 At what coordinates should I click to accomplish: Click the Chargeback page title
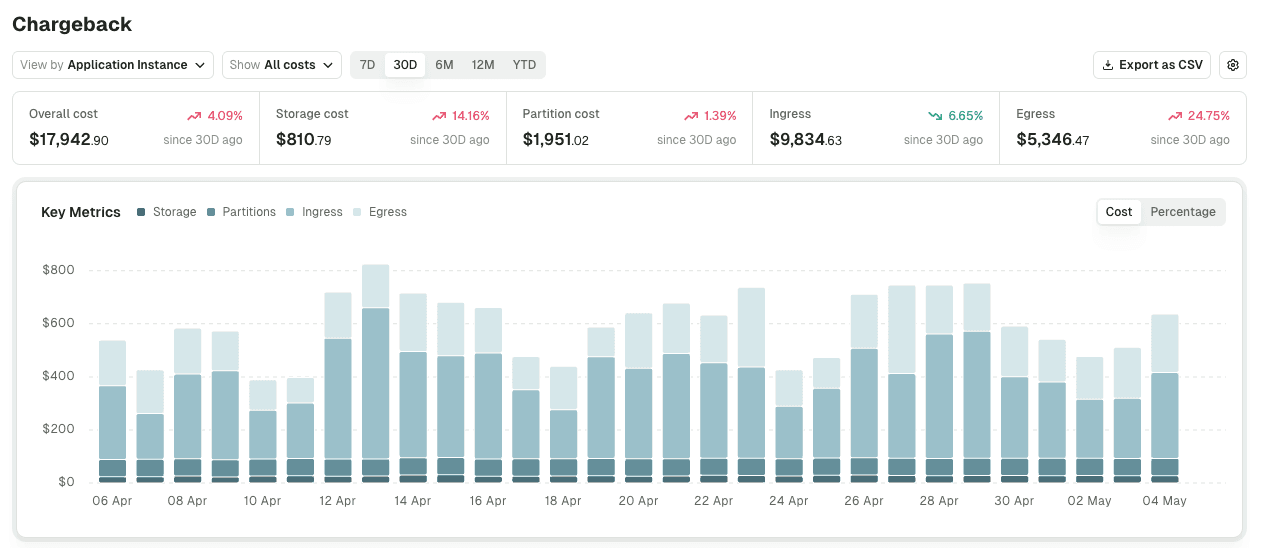point(72,24)
